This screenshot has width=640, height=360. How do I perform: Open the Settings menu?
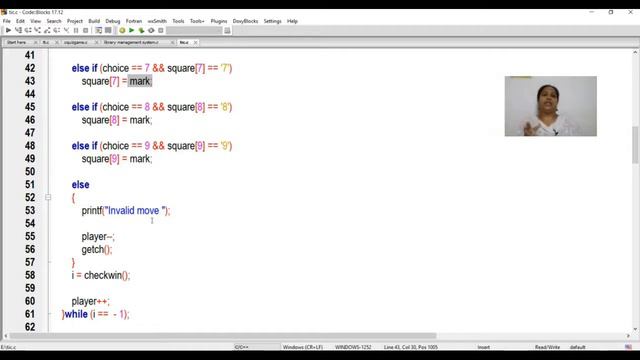pyautogui.click(x=273, y=21)
